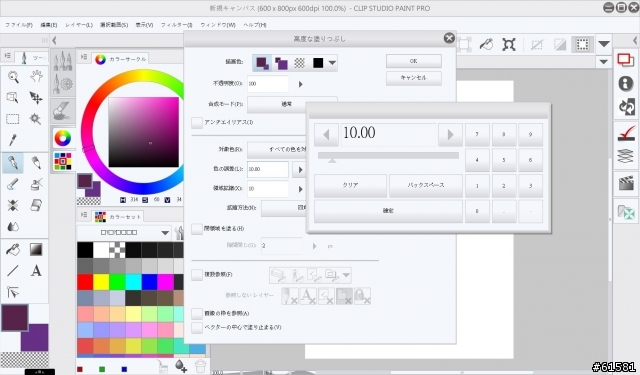Image resolution: width=640 pixels, height=375 pixels.
Task: Open the 選択範囲(S) menu
Action: [x=114, y=25]
